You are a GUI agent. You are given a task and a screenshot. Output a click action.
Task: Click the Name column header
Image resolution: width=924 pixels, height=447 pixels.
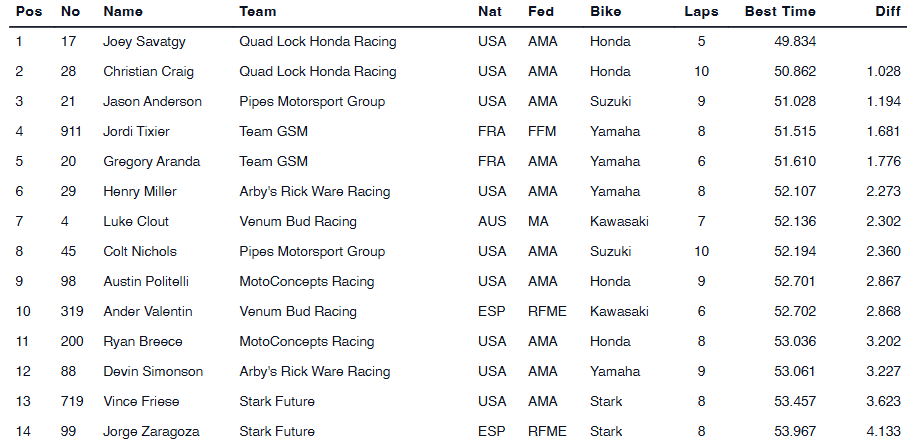coord(123,12)
